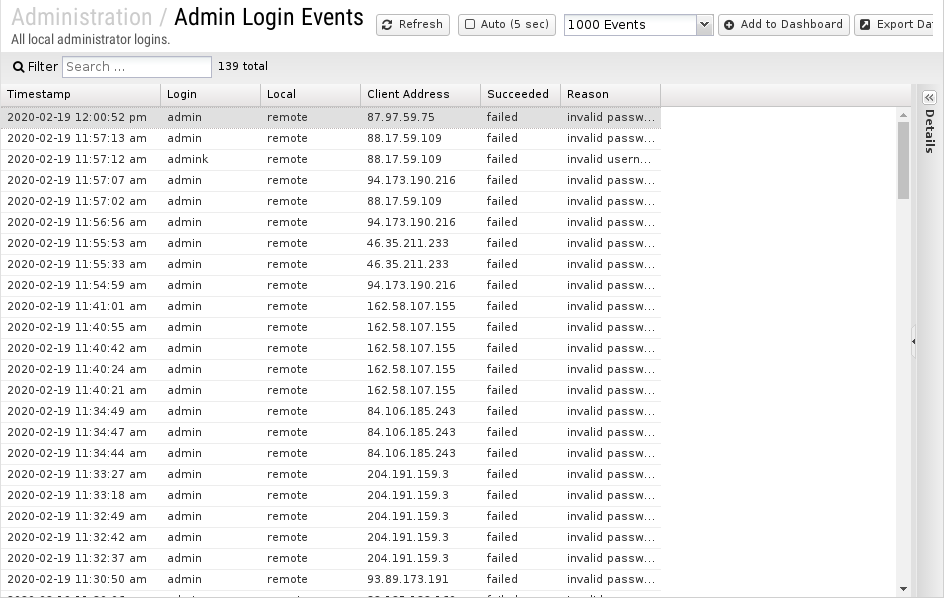This screenshot has width=944, height=598.
Task: Select row with timestamp 11:56:56 am
Action: point(331,223)
